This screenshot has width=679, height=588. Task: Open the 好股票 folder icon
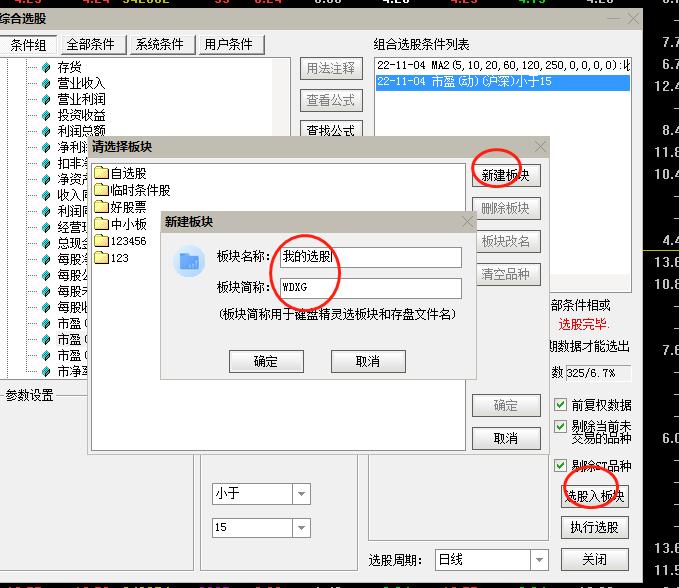pos(101,207)
